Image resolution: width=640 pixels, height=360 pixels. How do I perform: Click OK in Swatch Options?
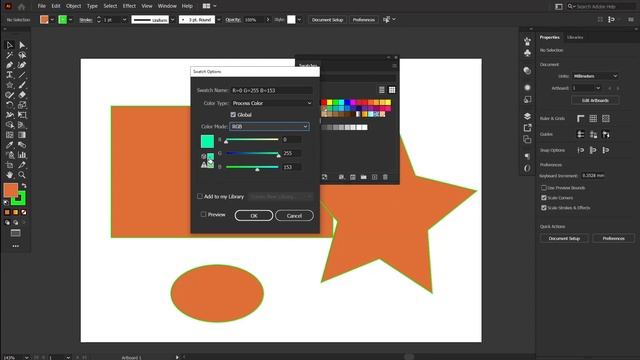(254, 216)
